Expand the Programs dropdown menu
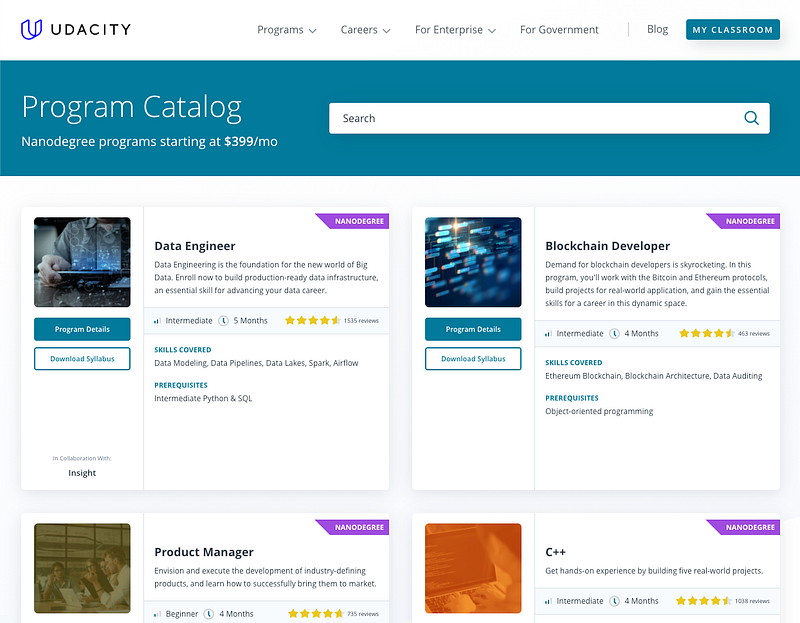 pyautogui.click(x=287, y=30)
